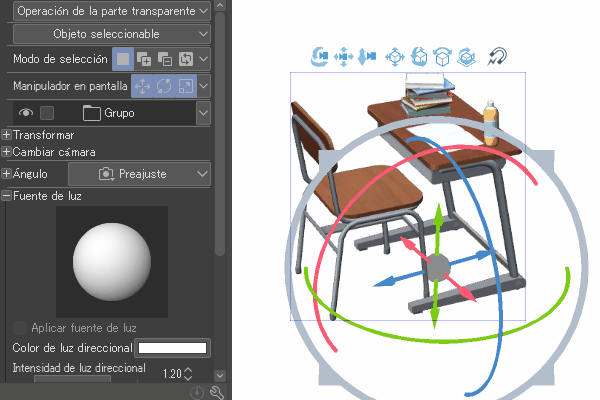Open Color de luz direccional white swatch

coord(172,348)
